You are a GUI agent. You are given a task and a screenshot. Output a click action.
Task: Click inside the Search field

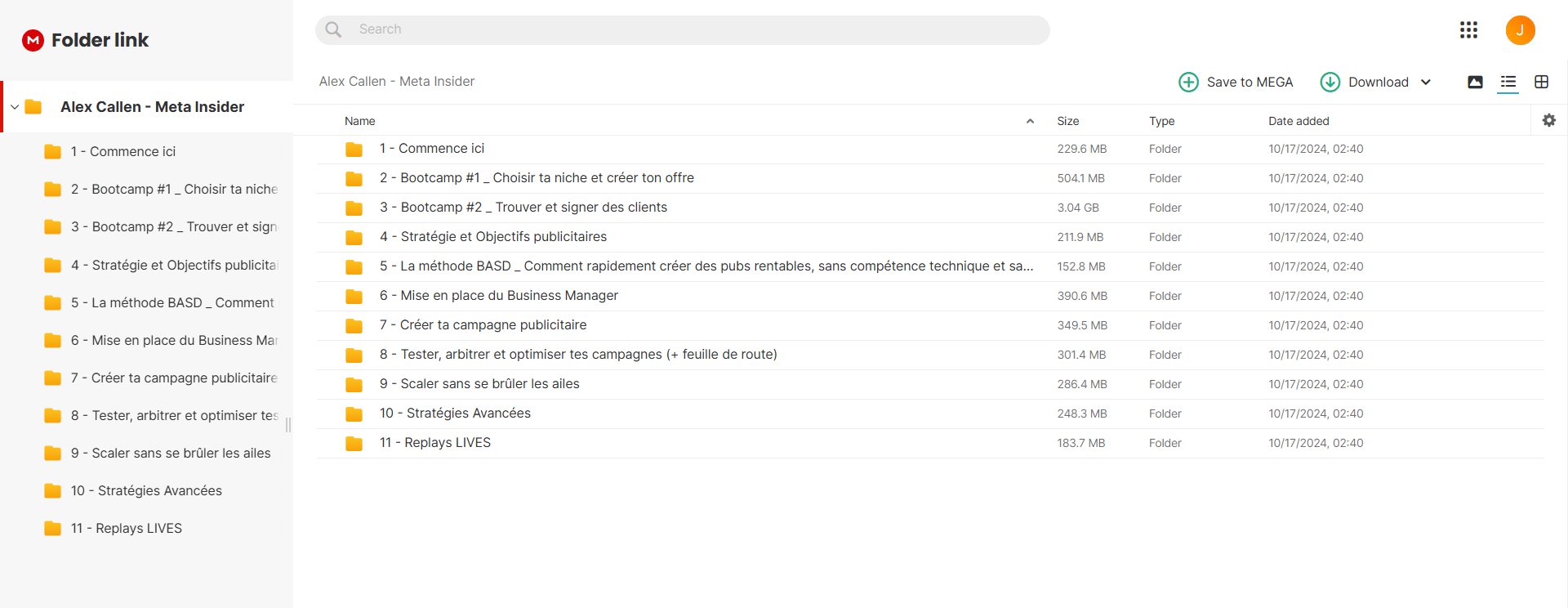[x=683, y=29]
